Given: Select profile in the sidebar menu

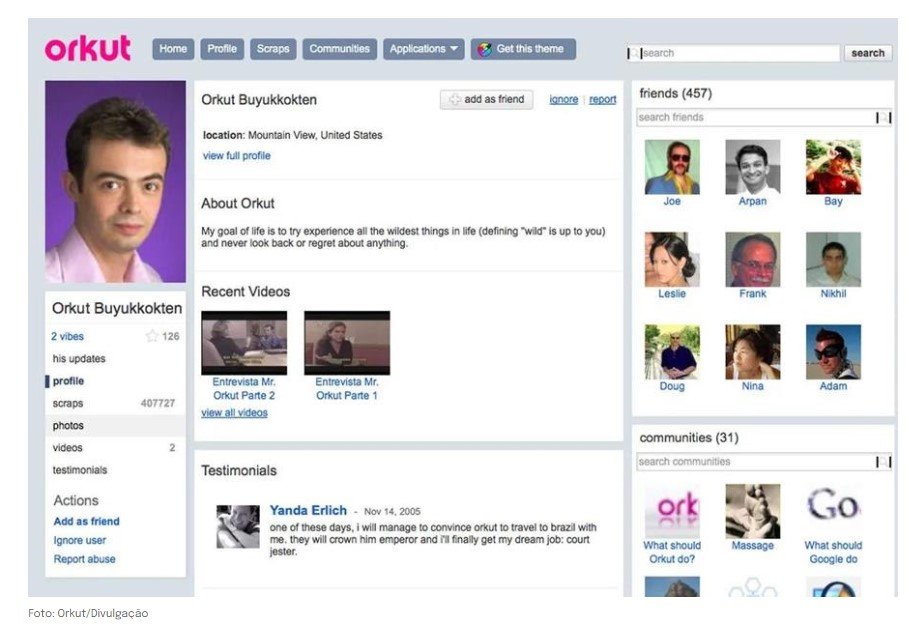Looking at the screenshot, I should point(68,381).
